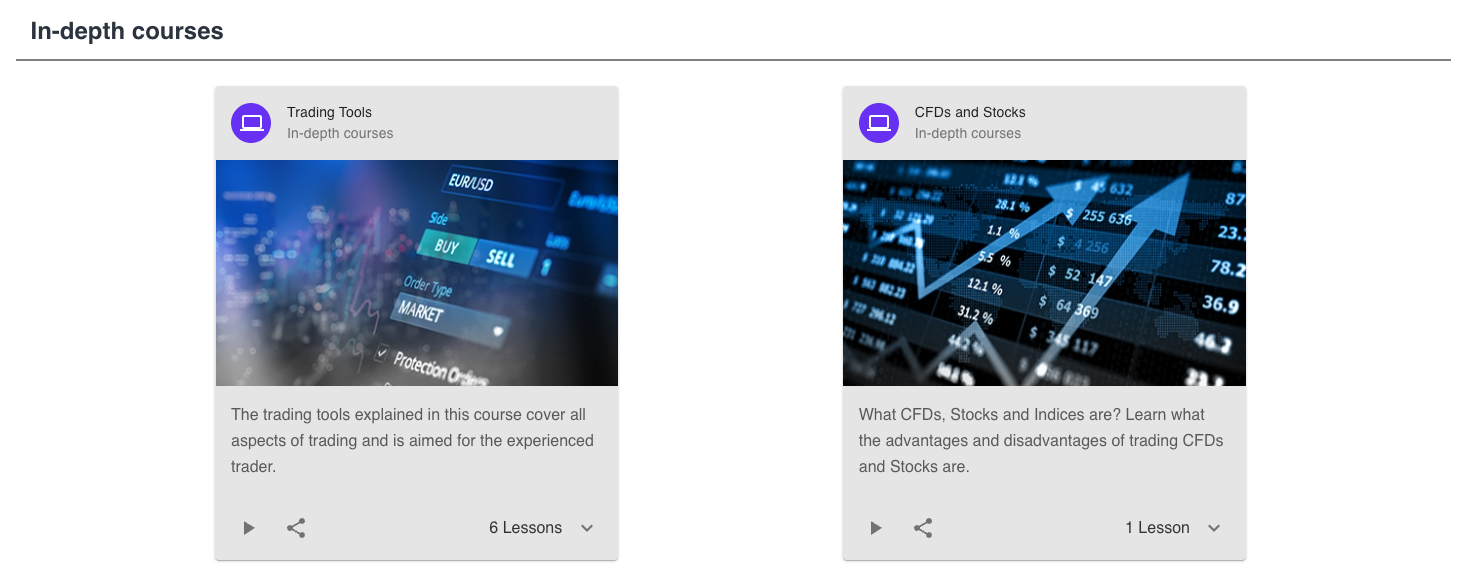
Task: Click the CFDs and Stocks laptop avatar icon
Action: tap(879, 123)
